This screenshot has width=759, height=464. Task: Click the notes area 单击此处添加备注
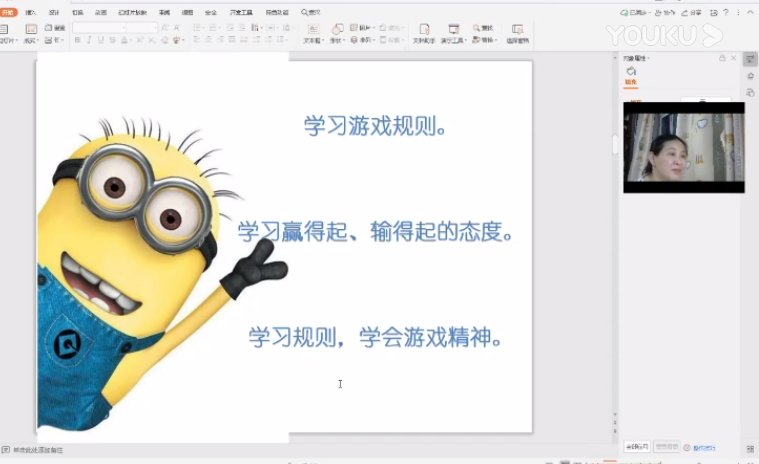[38, 450]
